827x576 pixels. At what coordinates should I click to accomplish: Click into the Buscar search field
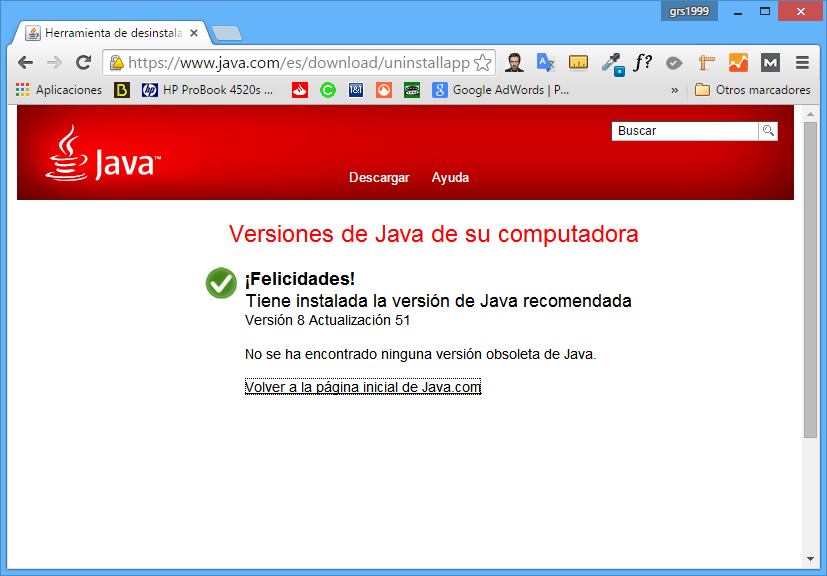[x=685, y=131]
